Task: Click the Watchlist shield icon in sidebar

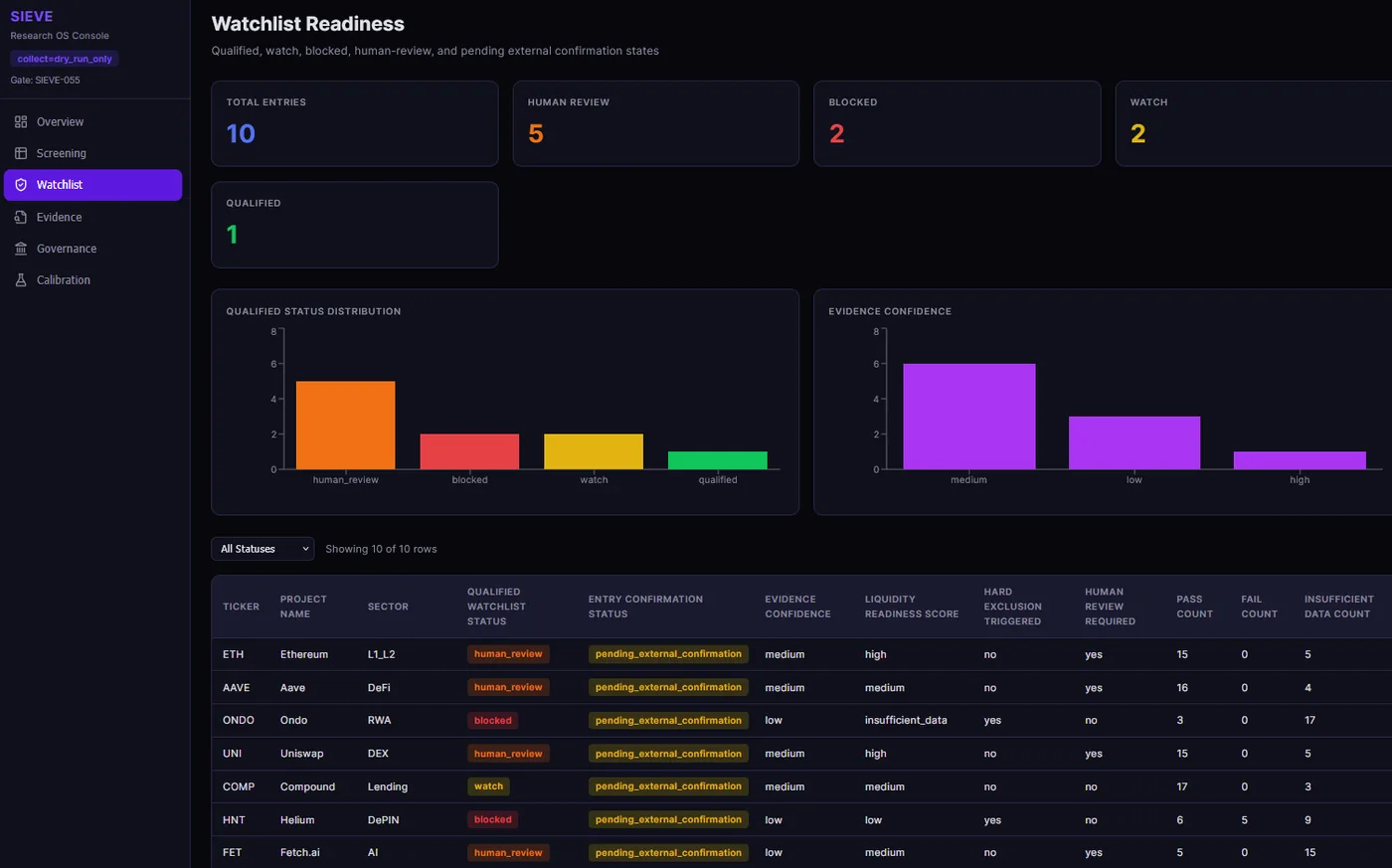Action: coord(21,185)
